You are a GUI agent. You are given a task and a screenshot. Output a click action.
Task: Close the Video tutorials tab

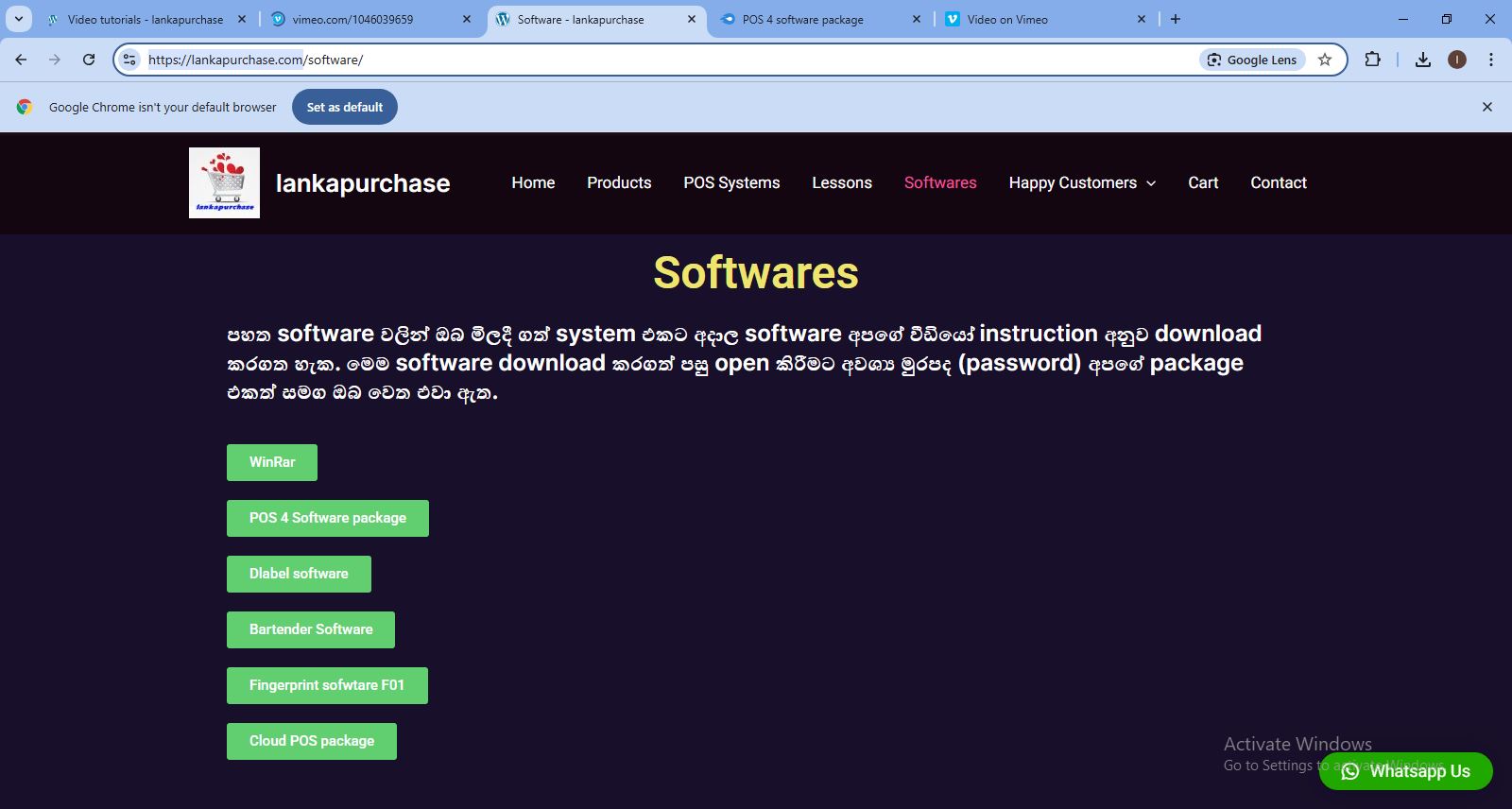coord(242,19)
